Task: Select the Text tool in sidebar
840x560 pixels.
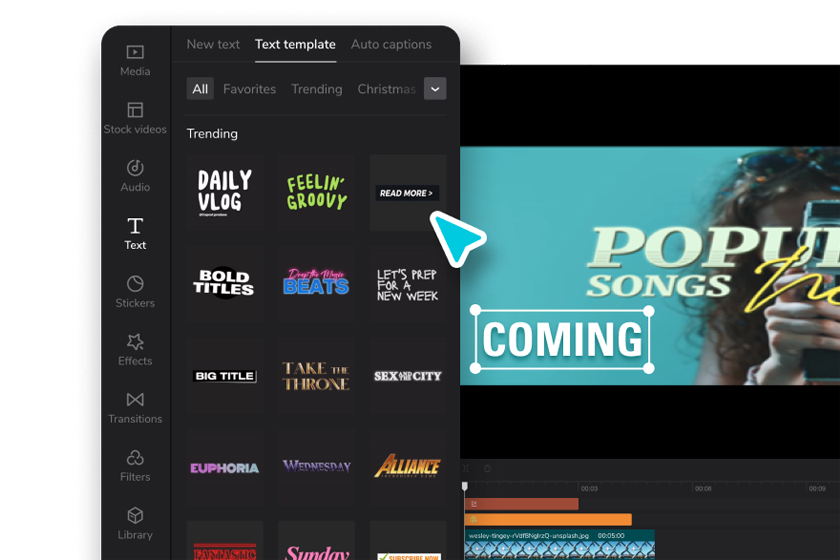Action: 135,234
